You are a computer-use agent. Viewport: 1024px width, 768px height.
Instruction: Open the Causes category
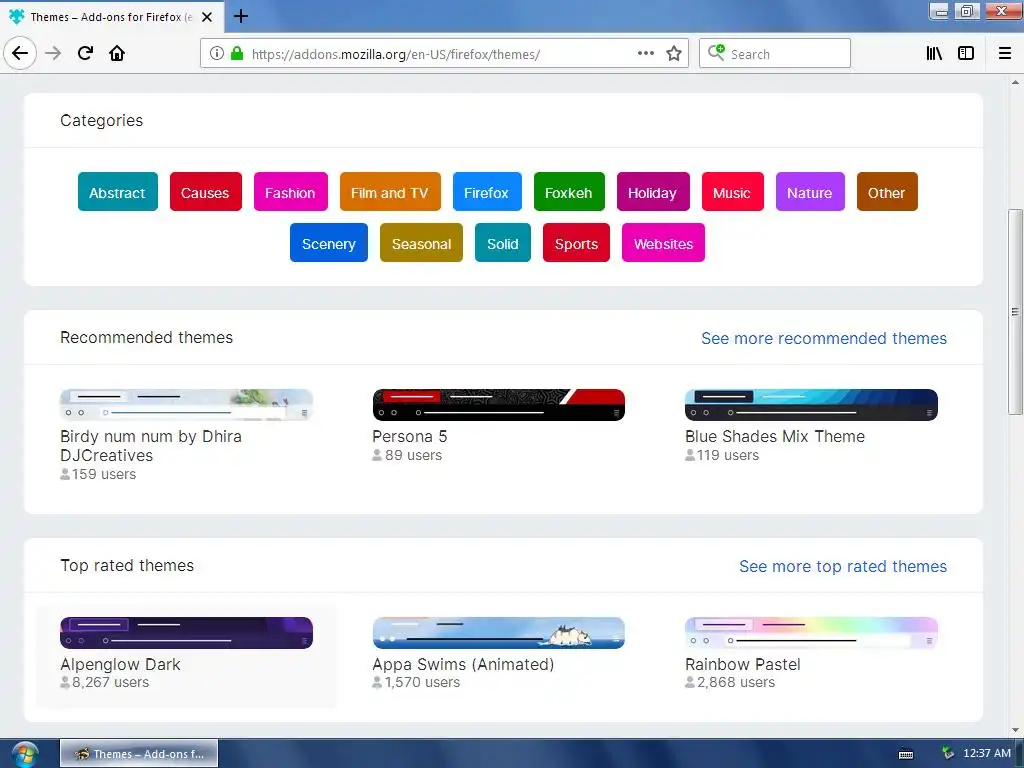point(205,192)
